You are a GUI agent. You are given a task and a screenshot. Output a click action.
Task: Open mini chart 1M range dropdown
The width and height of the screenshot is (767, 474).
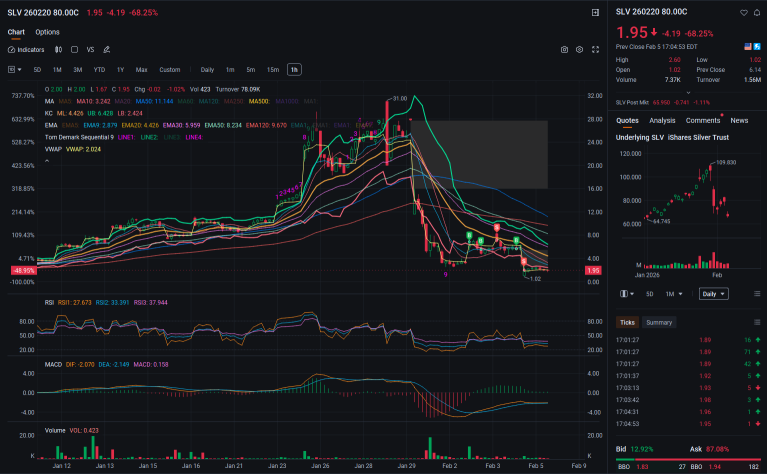pos(674,294)
